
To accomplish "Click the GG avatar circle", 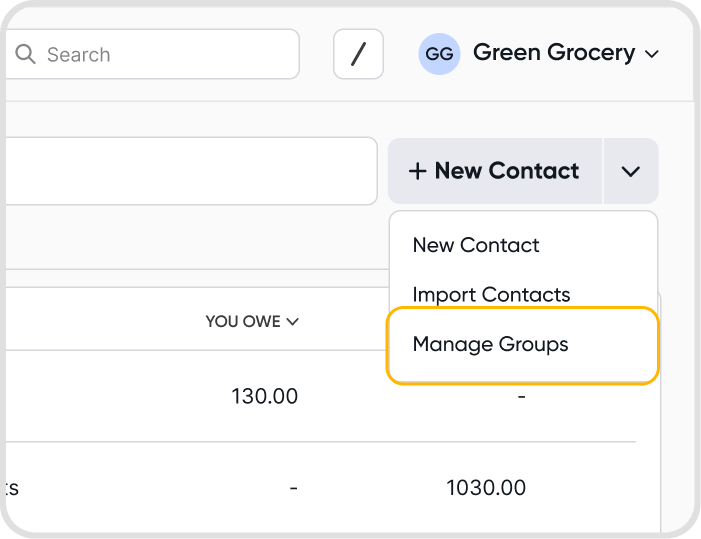I will click(x=439, y=54).
